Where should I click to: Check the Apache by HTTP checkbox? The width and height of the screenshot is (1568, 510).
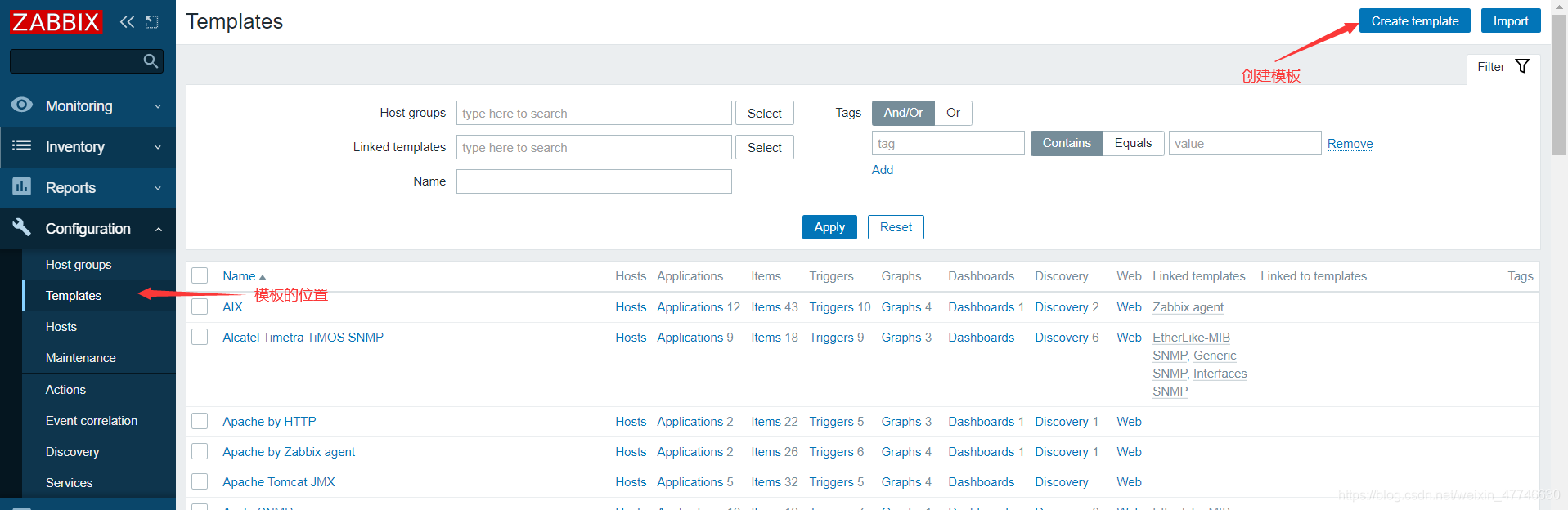(x=200, y=421)
